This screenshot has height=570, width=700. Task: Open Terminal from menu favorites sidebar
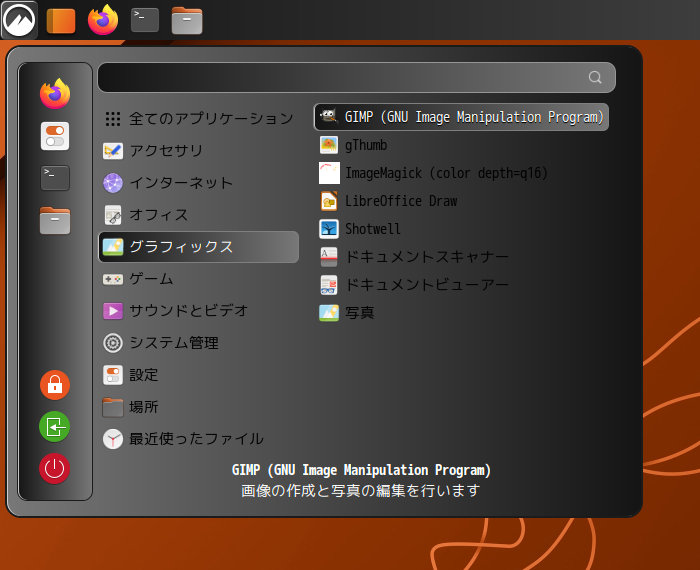55,178
